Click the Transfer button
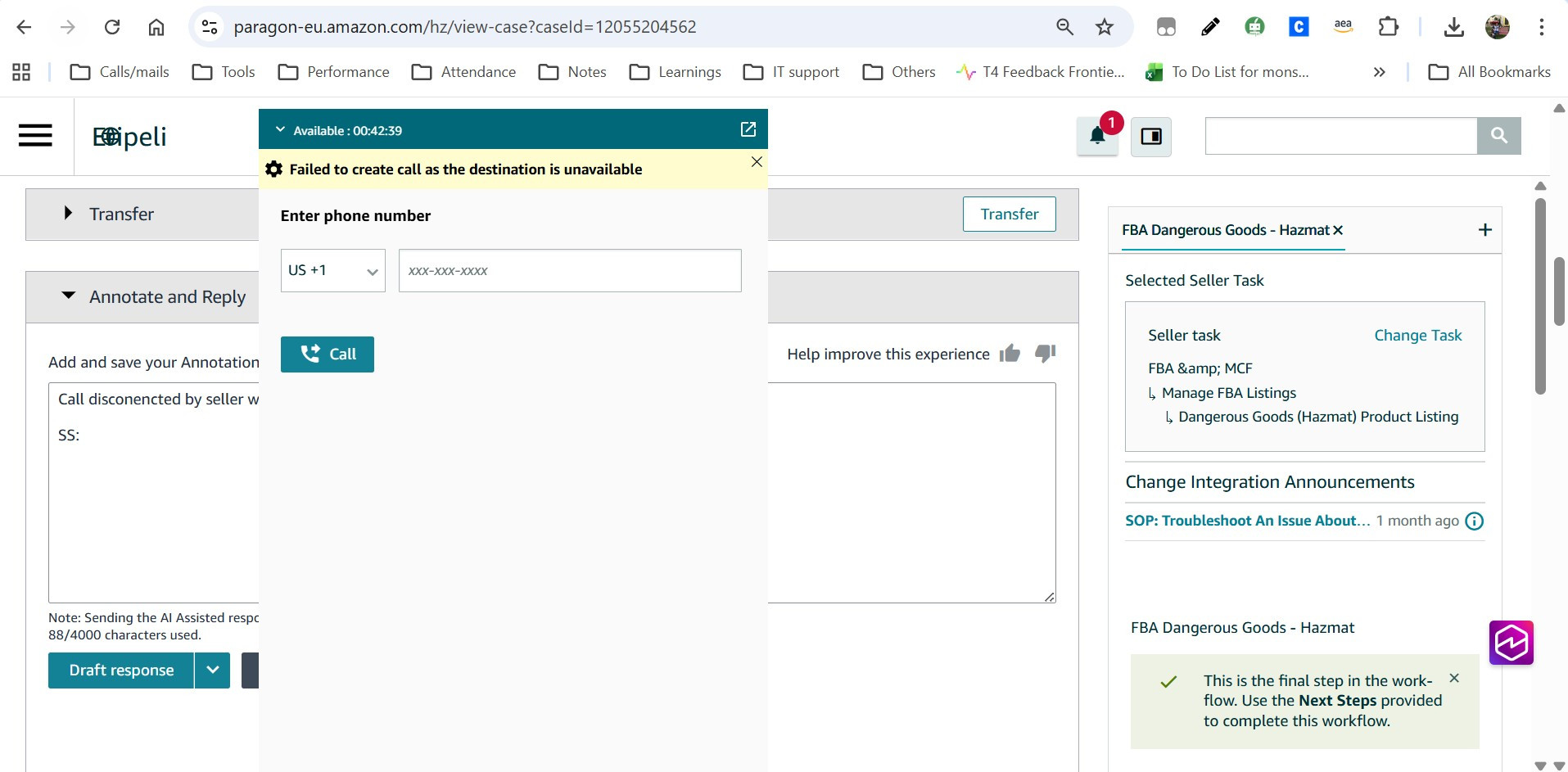 [1010, 214]
